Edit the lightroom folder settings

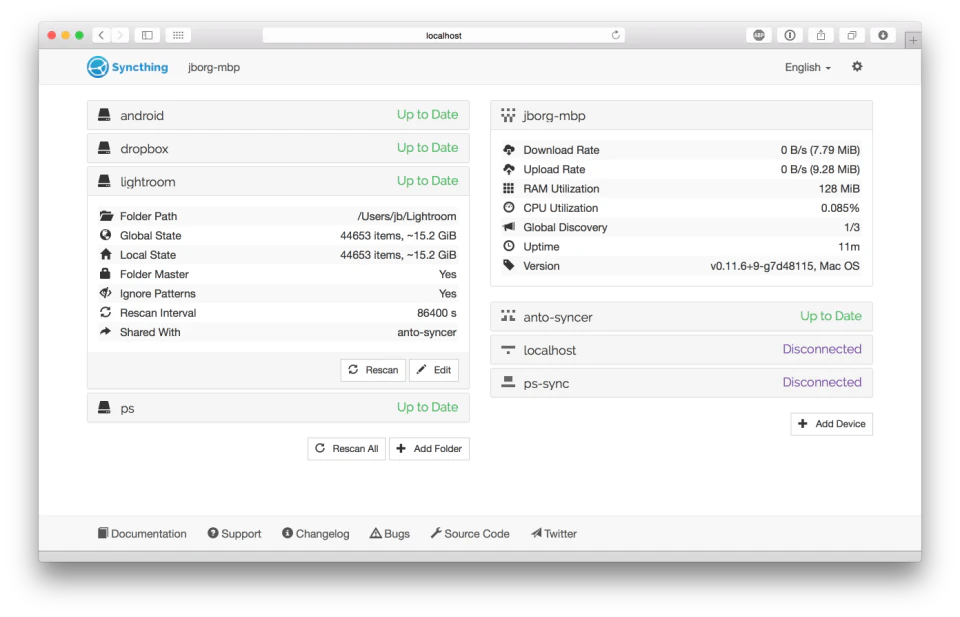[x=434, y=369]
